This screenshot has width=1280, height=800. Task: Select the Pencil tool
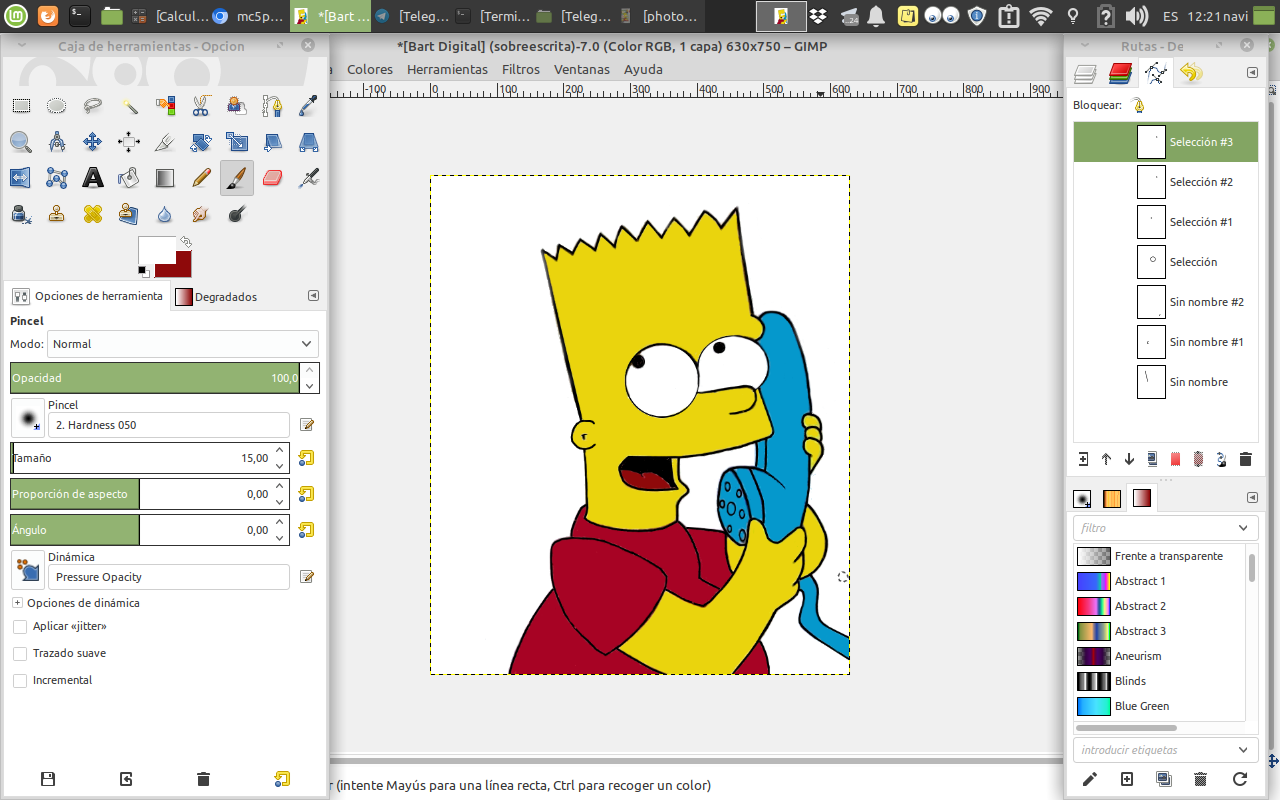(201, 178)
